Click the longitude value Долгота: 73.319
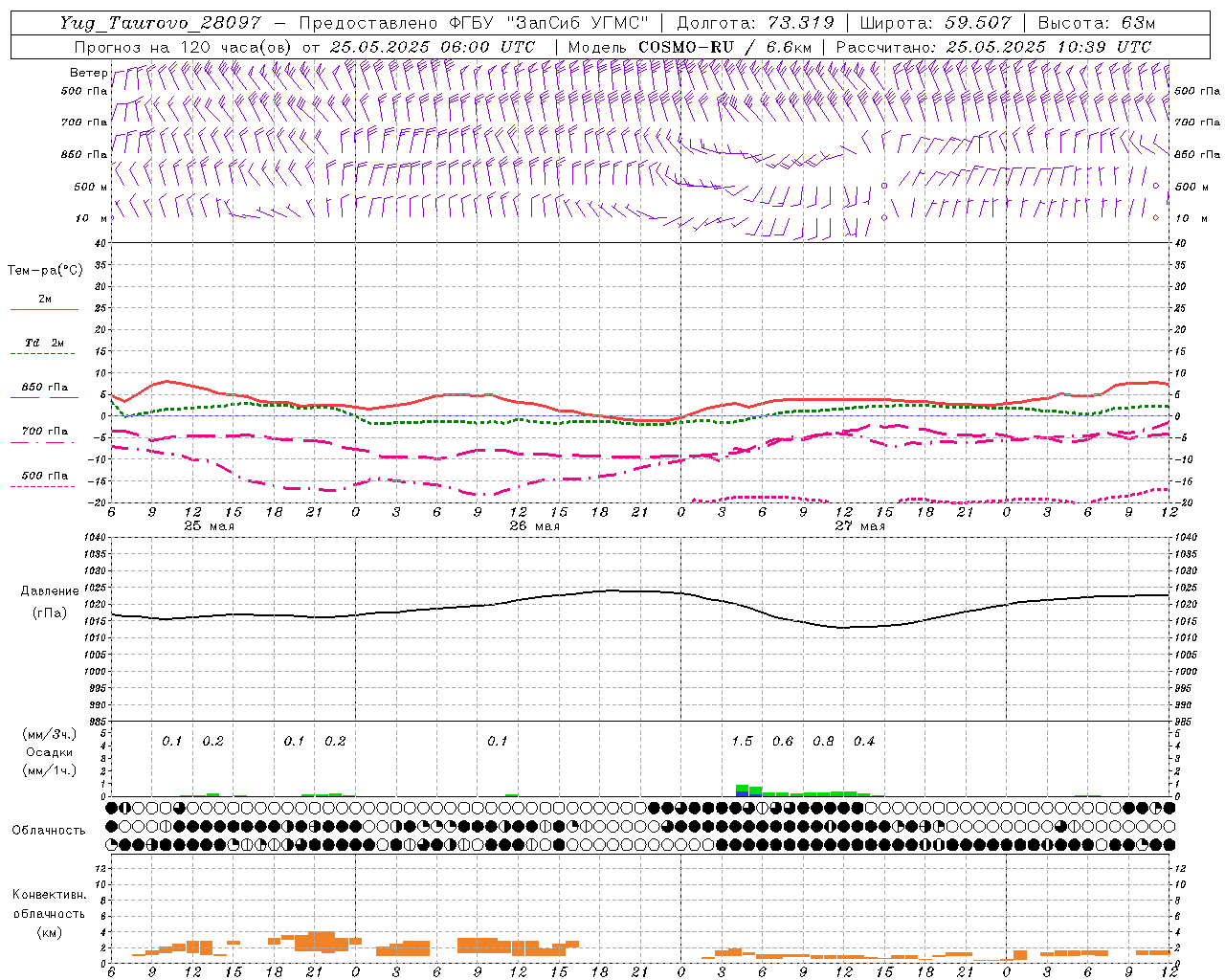 pos(755,23)
